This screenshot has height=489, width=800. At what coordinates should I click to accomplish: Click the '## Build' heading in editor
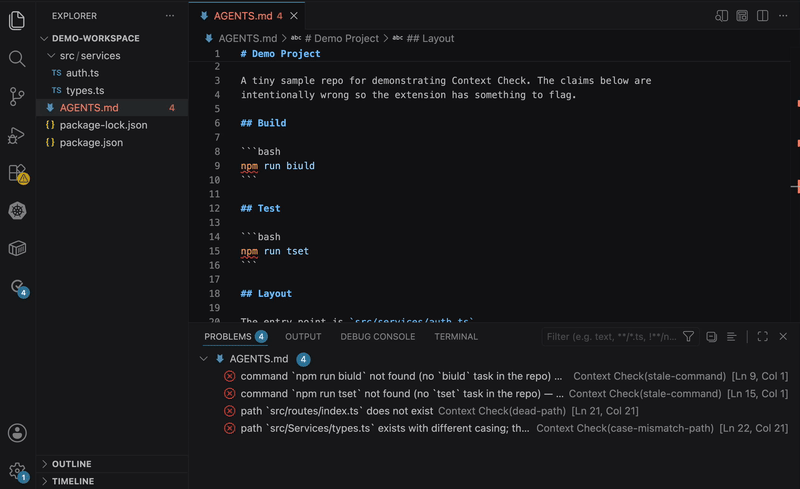click(263, 123)
